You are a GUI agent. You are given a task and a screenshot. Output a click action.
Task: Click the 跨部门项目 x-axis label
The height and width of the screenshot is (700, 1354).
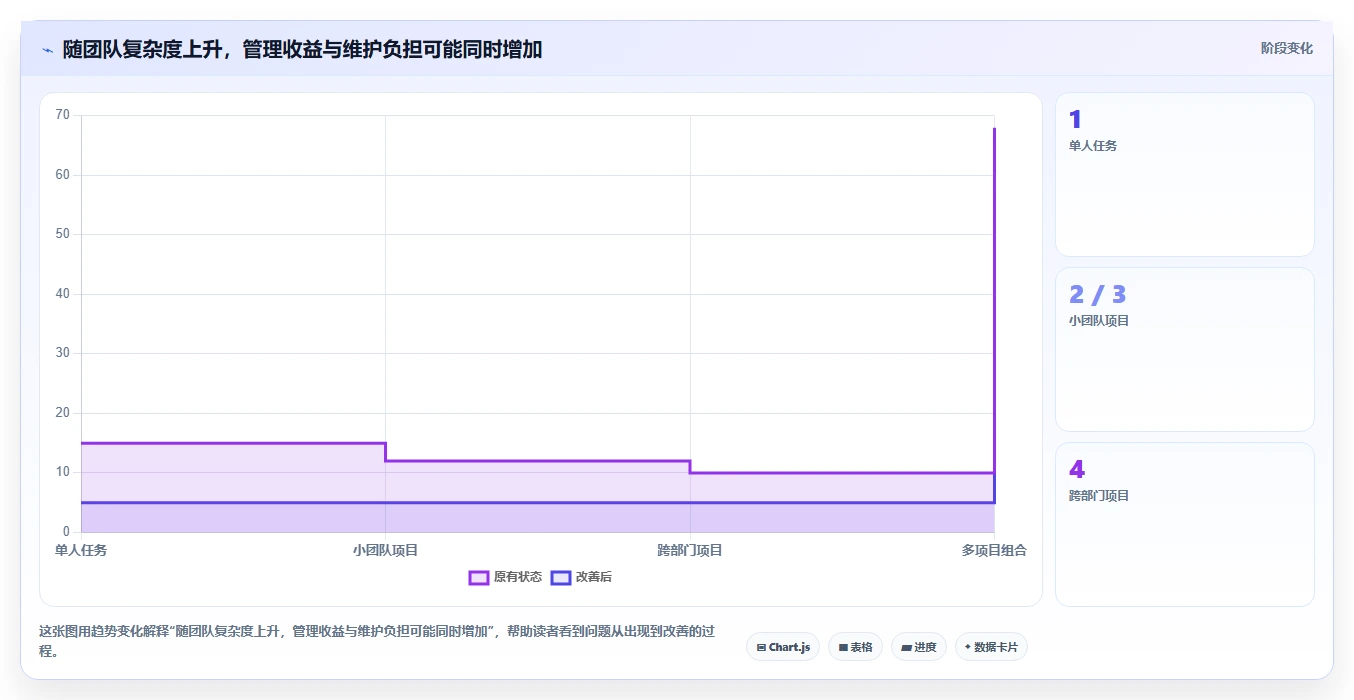click(x=690, y=550)
